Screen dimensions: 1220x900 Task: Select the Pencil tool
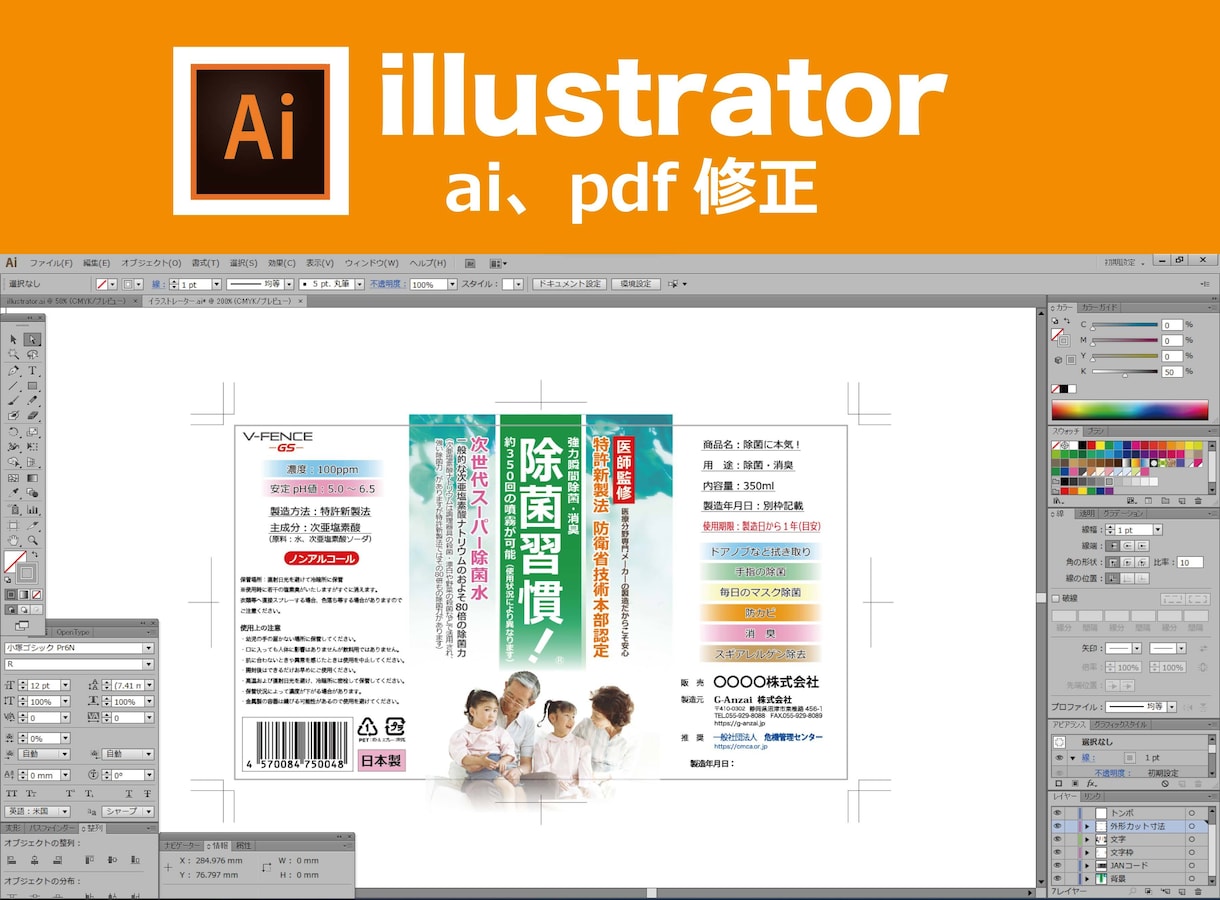point(33,401)
